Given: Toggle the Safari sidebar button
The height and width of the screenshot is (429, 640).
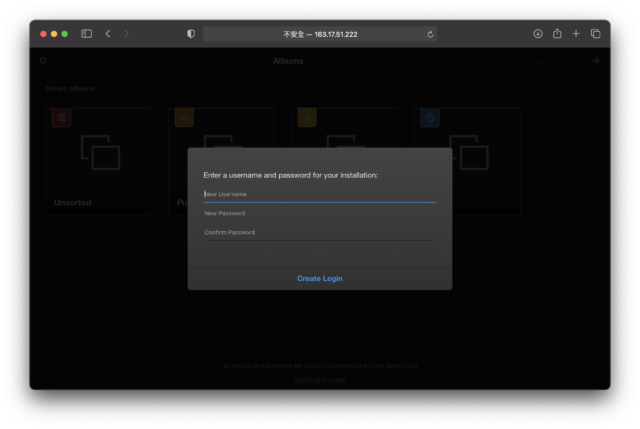Looking at the screenshot, I should [87, 34].
